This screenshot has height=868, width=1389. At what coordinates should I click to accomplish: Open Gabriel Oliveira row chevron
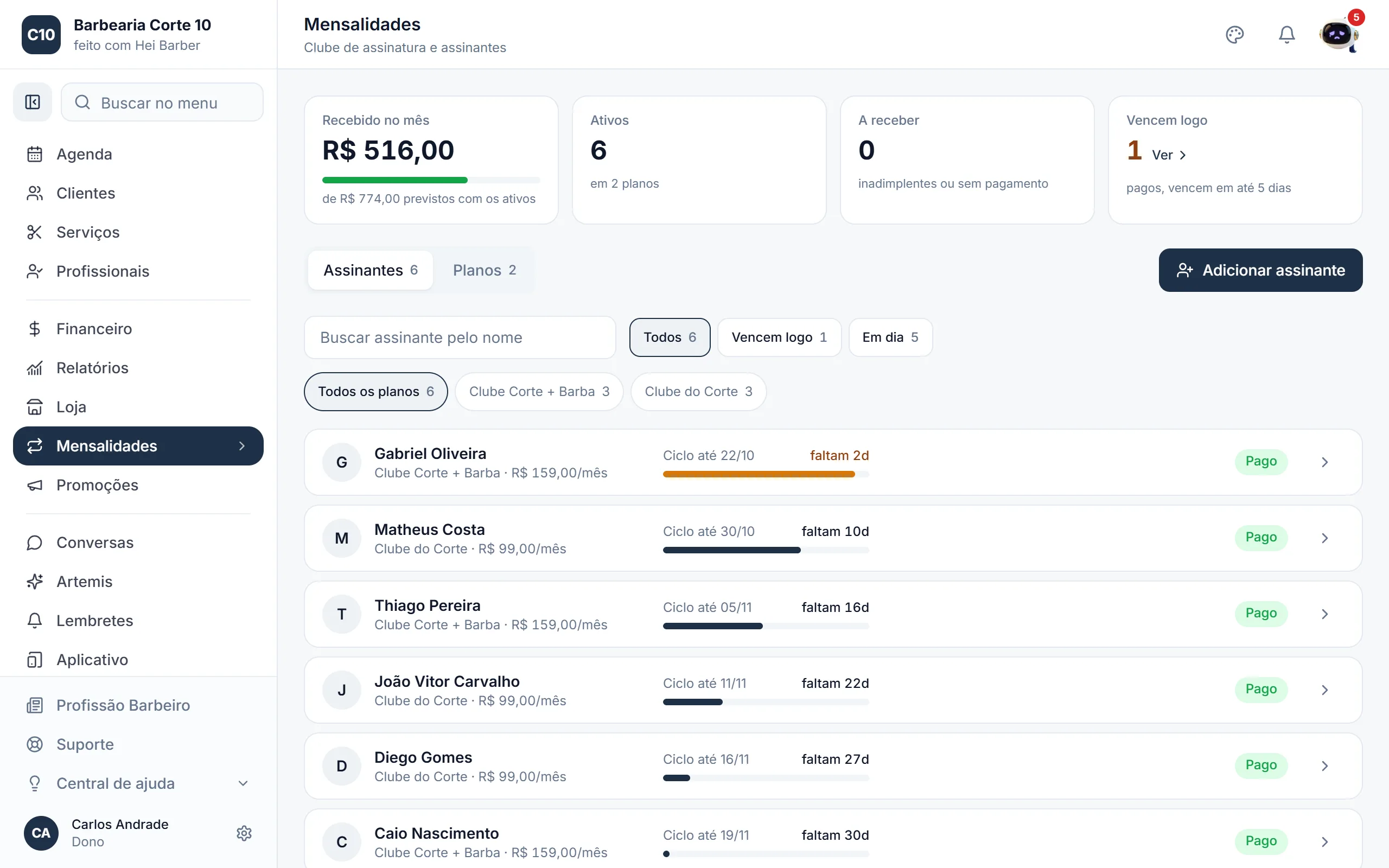1325,462
